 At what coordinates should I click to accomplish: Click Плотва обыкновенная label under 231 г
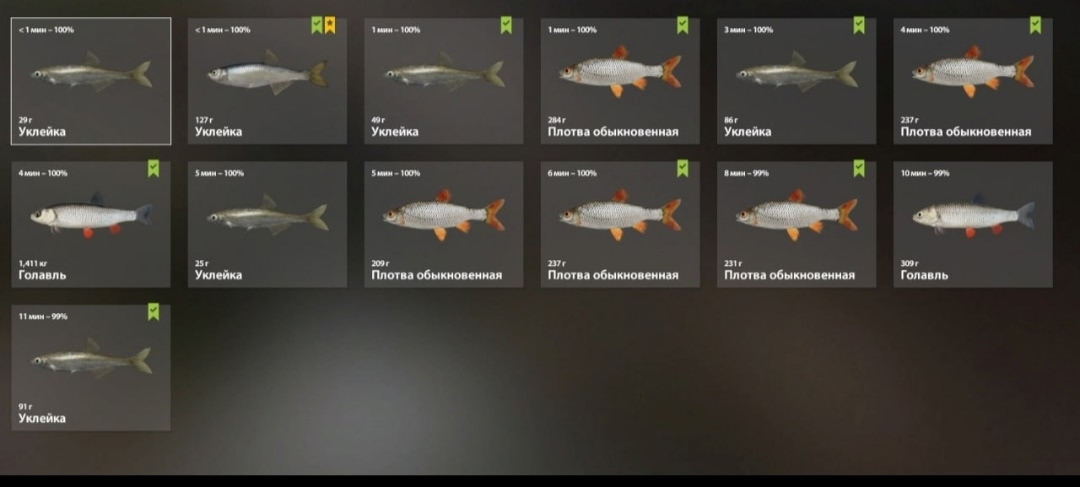point(789,276)
